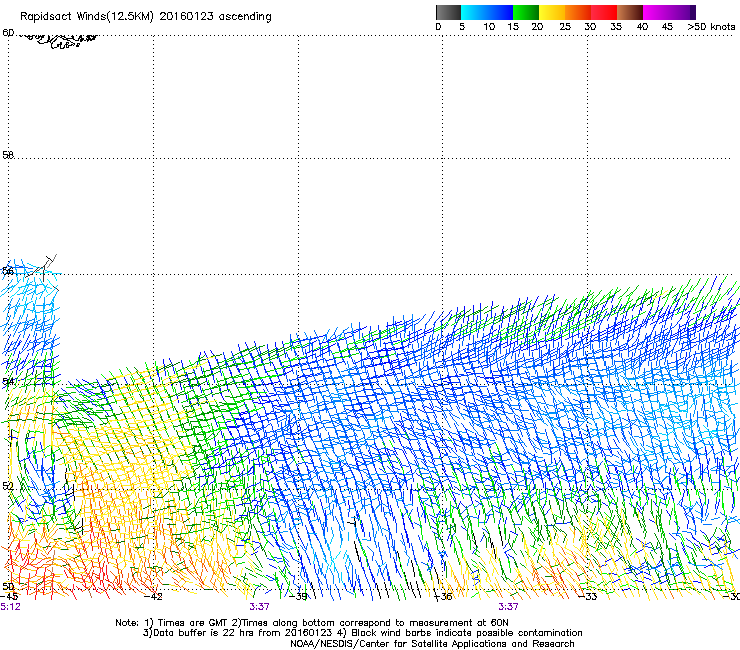Click the '-45' longitude axis label
Screen dimensions: 740x650
pos(9,596)
